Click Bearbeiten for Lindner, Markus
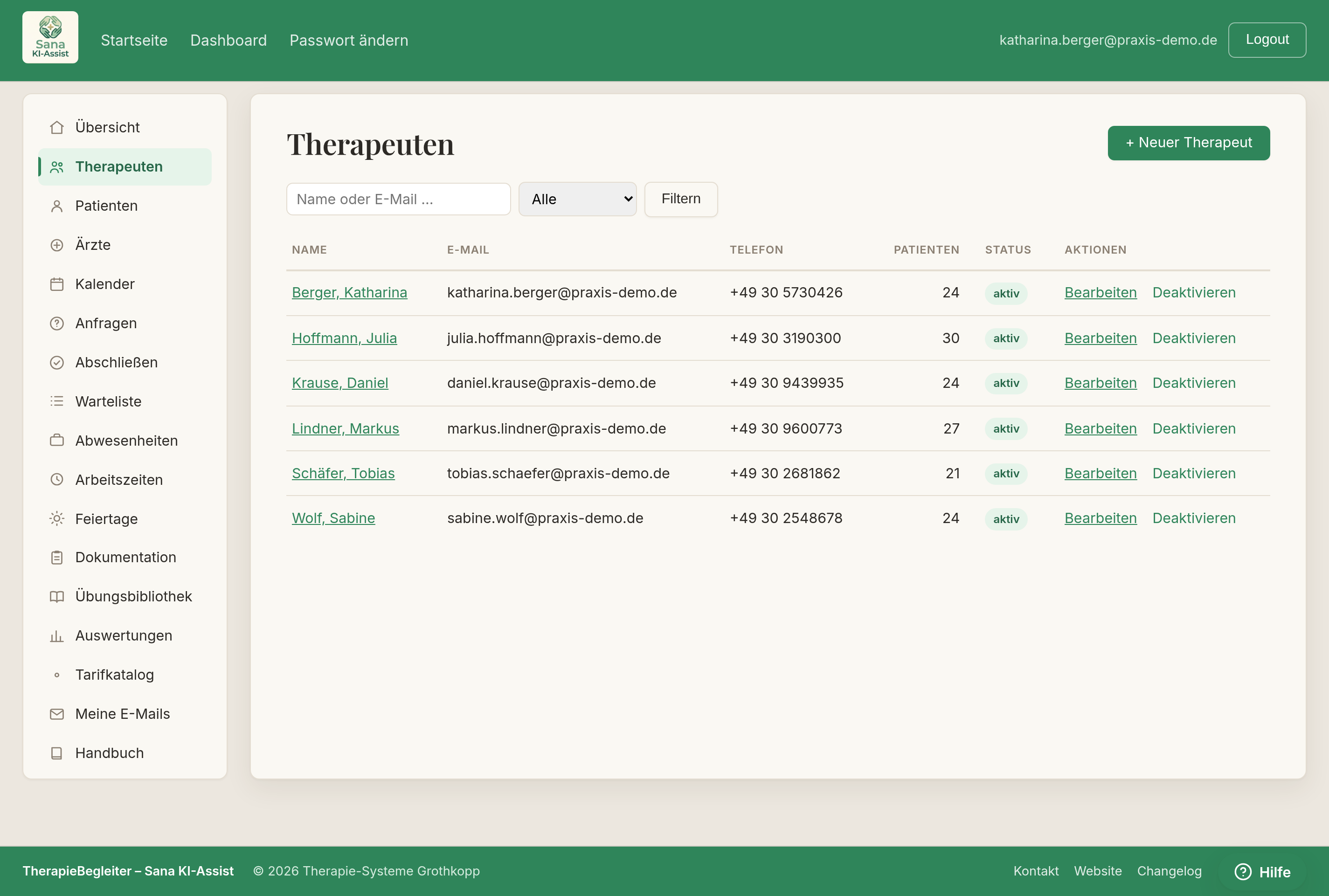 [1101, 428]
